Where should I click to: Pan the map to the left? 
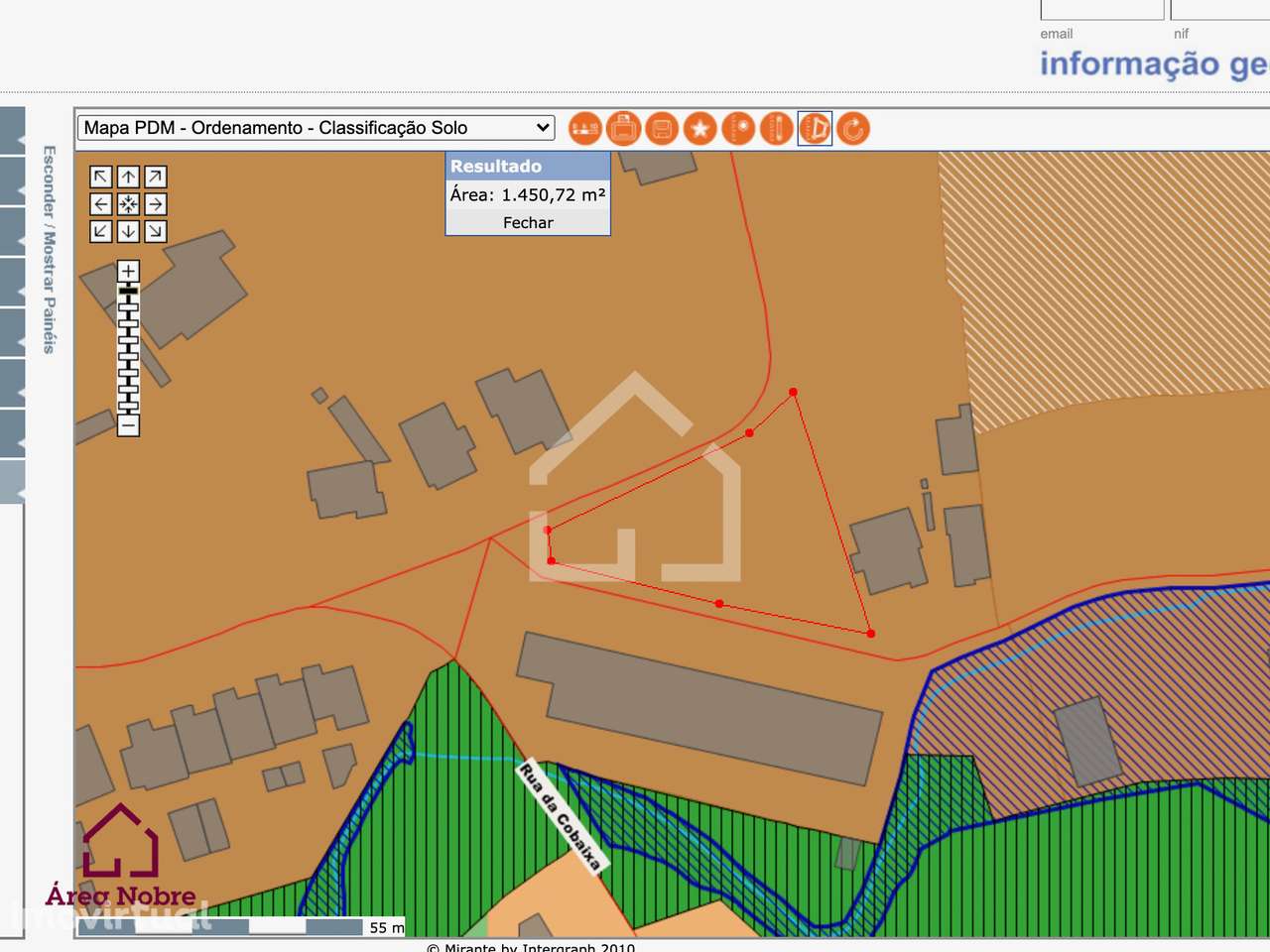101,204
